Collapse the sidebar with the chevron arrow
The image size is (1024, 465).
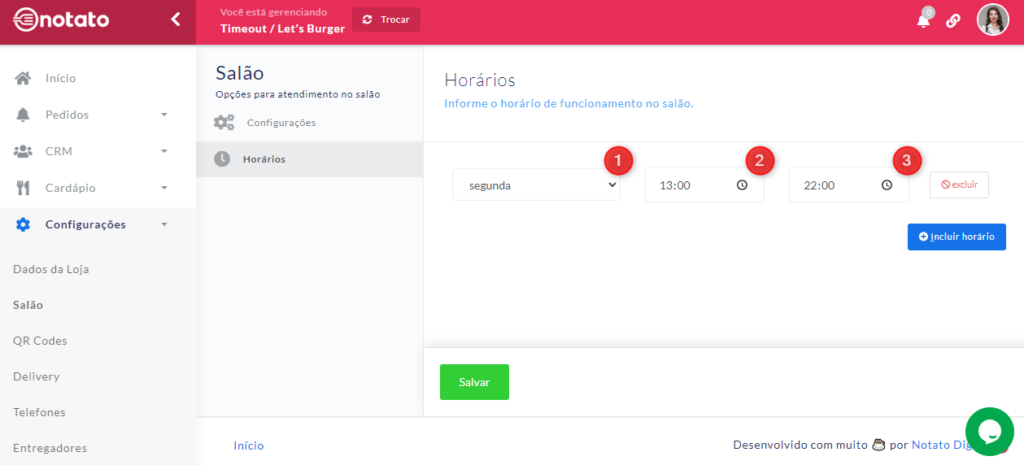pyautogui.click(x=175, y=19)
